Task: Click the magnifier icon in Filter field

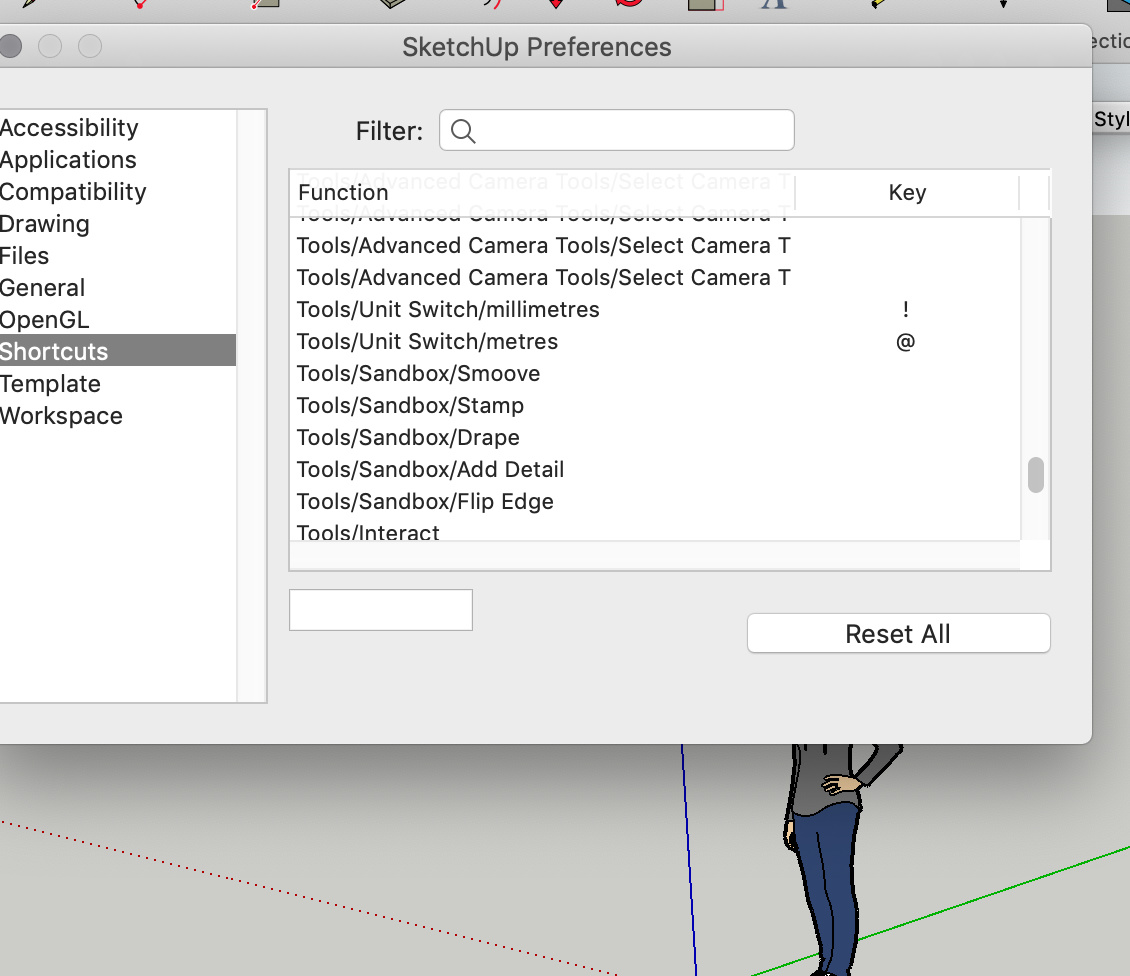Action: 463,131
